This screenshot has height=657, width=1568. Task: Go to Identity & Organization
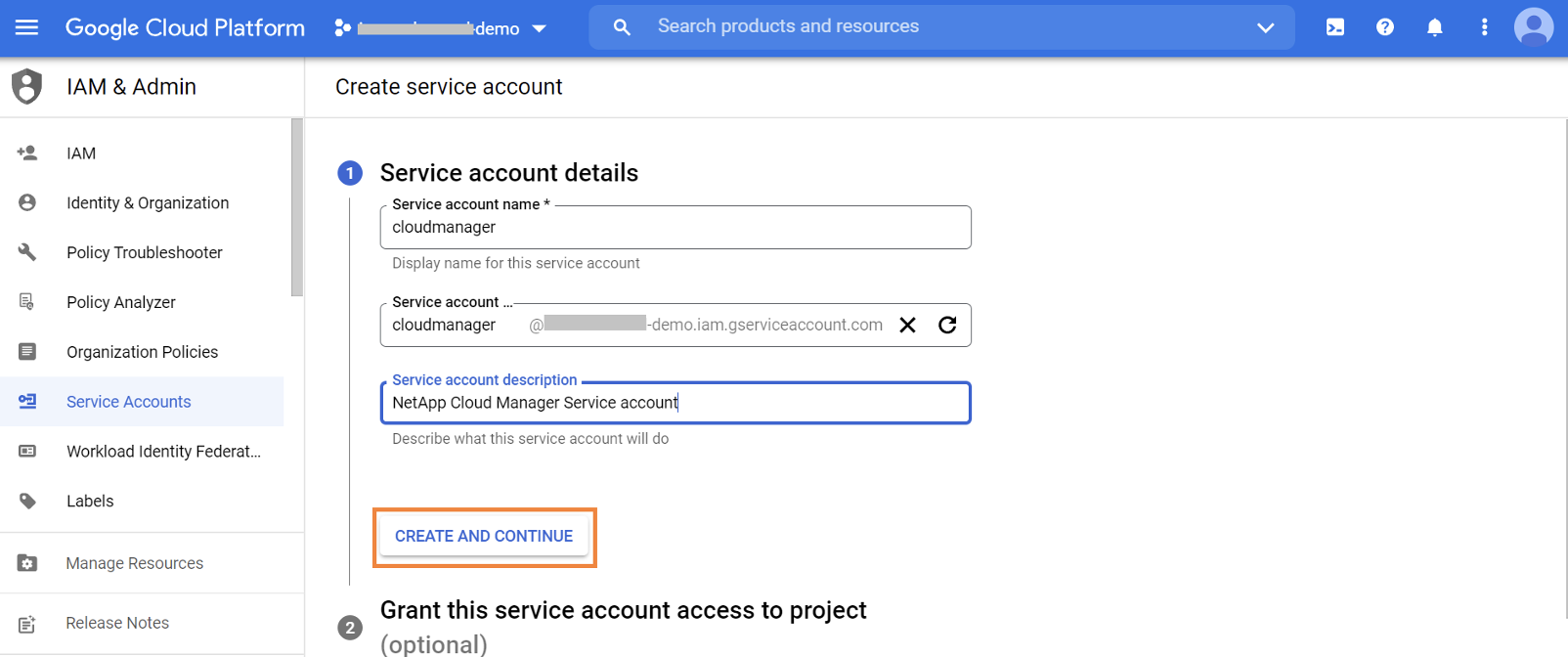147,203
